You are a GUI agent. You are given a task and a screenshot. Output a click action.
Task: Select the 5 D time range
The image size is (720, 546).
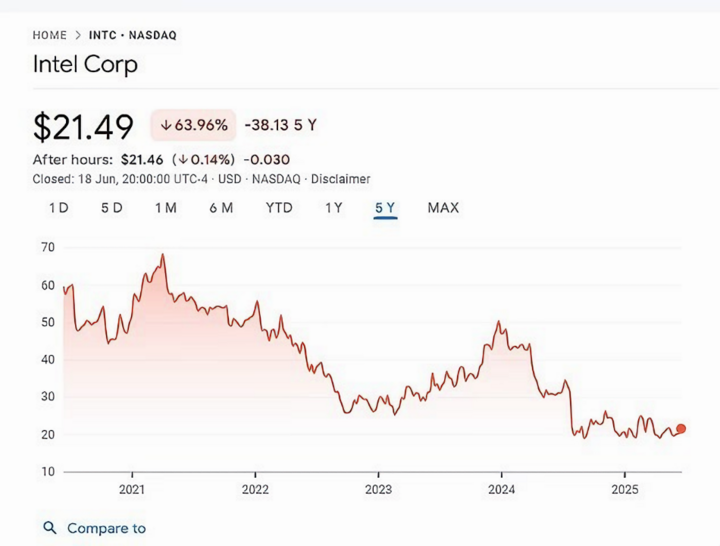[x=112, y=208]
